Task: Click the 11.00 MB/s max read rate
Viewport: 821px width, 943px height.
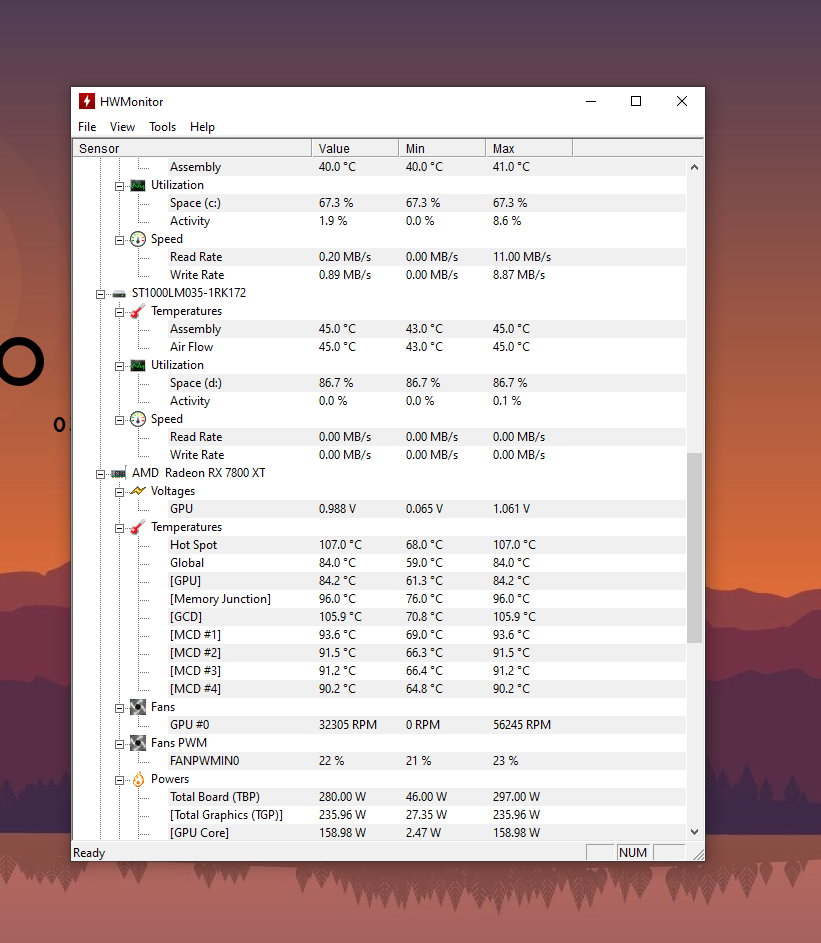Action: (x=521, y=257)
